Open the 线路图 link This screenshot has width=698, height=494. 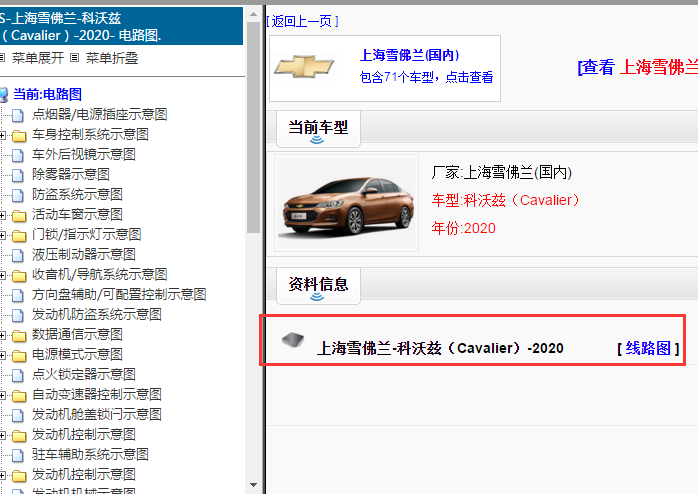[x=648, y=348]
